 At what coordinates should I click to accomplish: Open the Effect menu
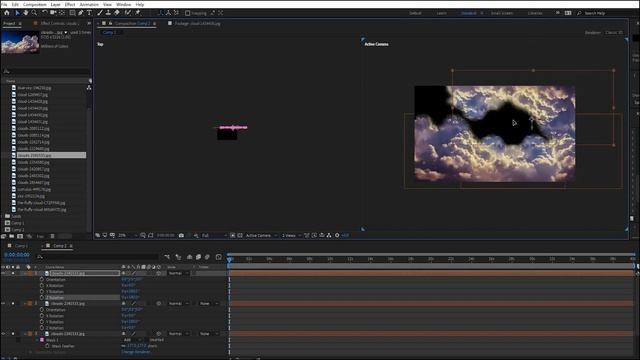(x=70, y=4)
